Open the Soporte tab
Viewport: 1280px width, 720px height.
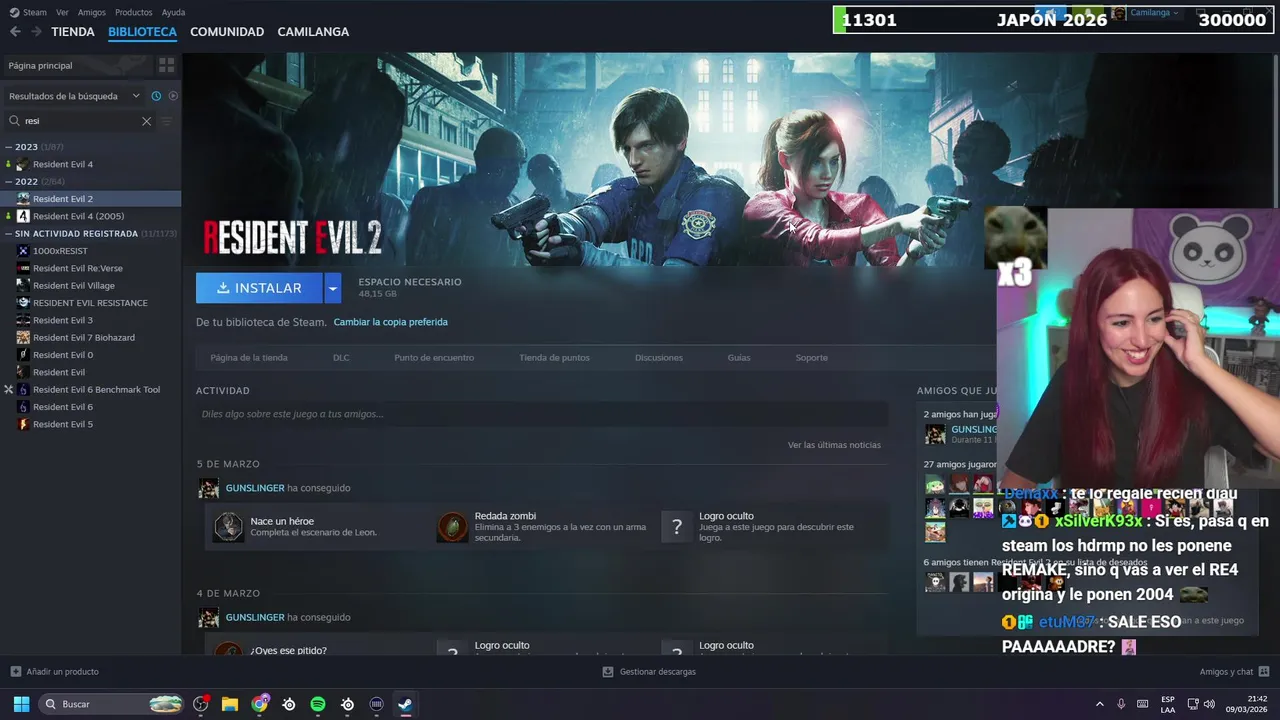tap(811, 357)
